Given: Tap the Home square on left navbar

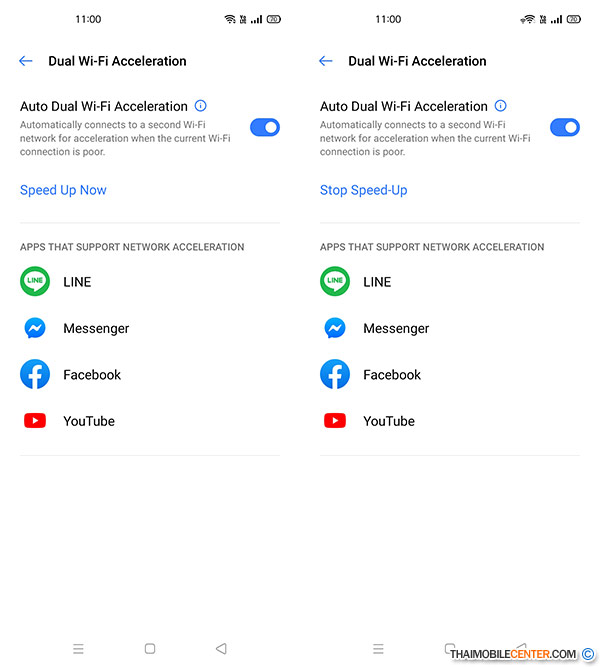Looking at the screenshot, I should pyautogui.click(x=150, y=649).
